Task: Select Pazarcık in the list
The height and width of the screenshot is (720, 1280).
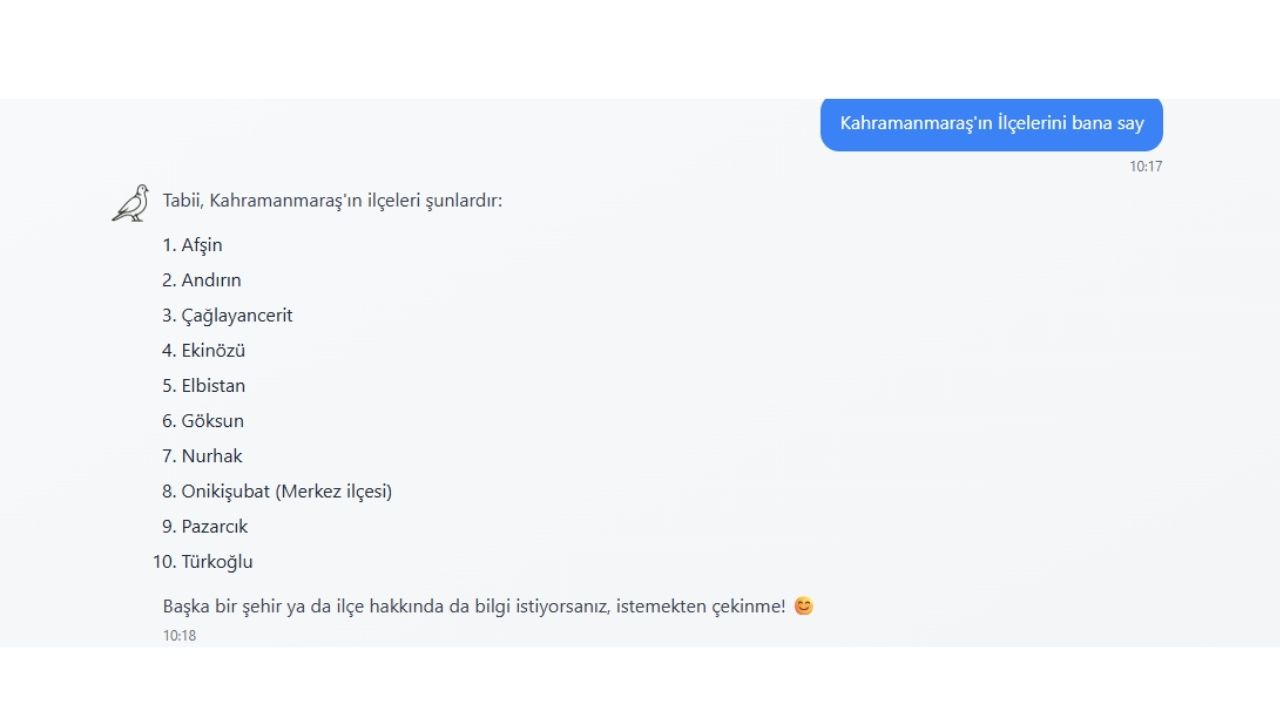Action: pyautogui.click(x=214, y=526)
